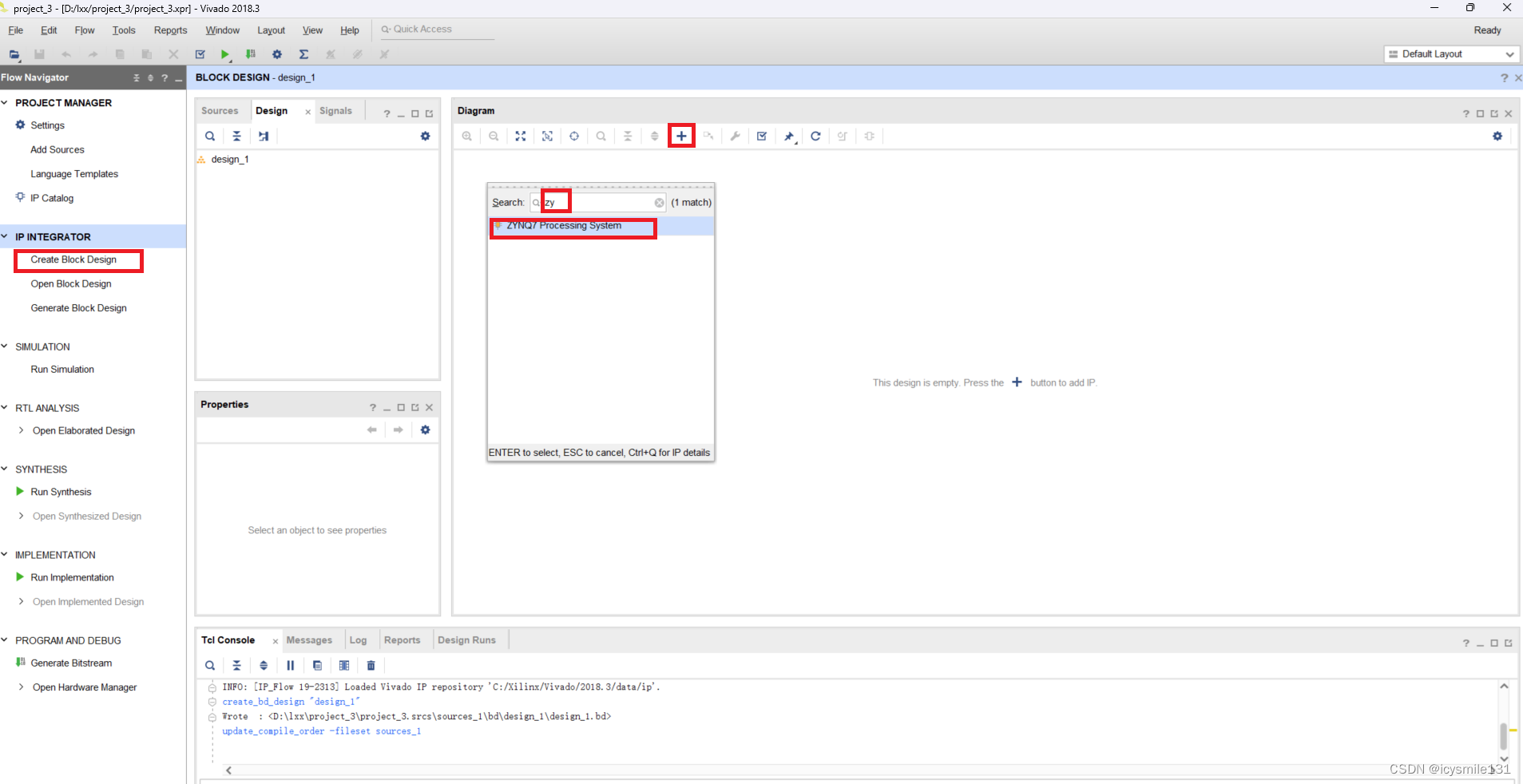Collapse the PROGRAM AND DEBUG section
This screenshot has width=1523, height=784.
pos(5,640)
